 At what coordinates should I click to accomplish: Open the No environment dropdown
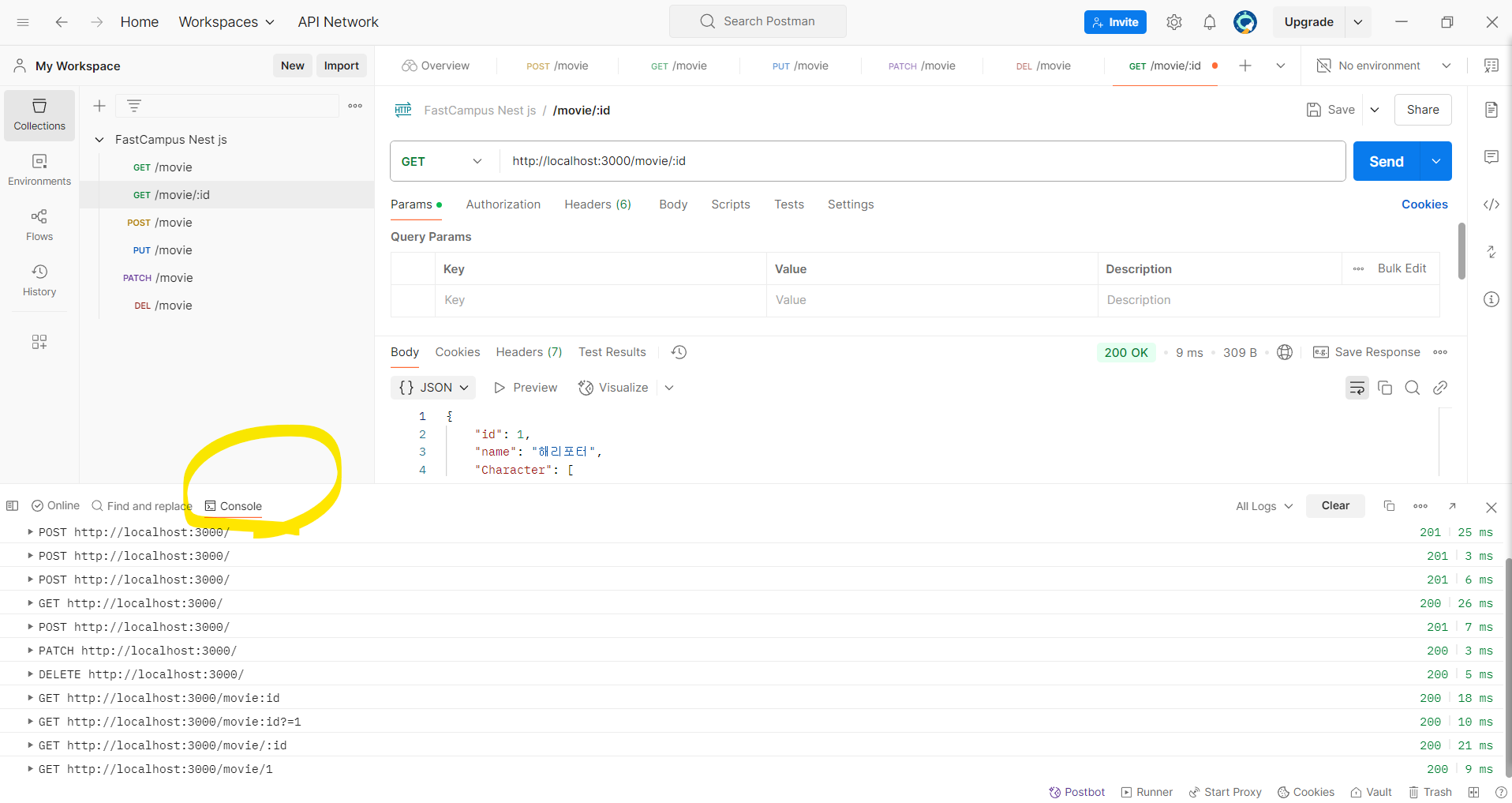click(1383, 66)
